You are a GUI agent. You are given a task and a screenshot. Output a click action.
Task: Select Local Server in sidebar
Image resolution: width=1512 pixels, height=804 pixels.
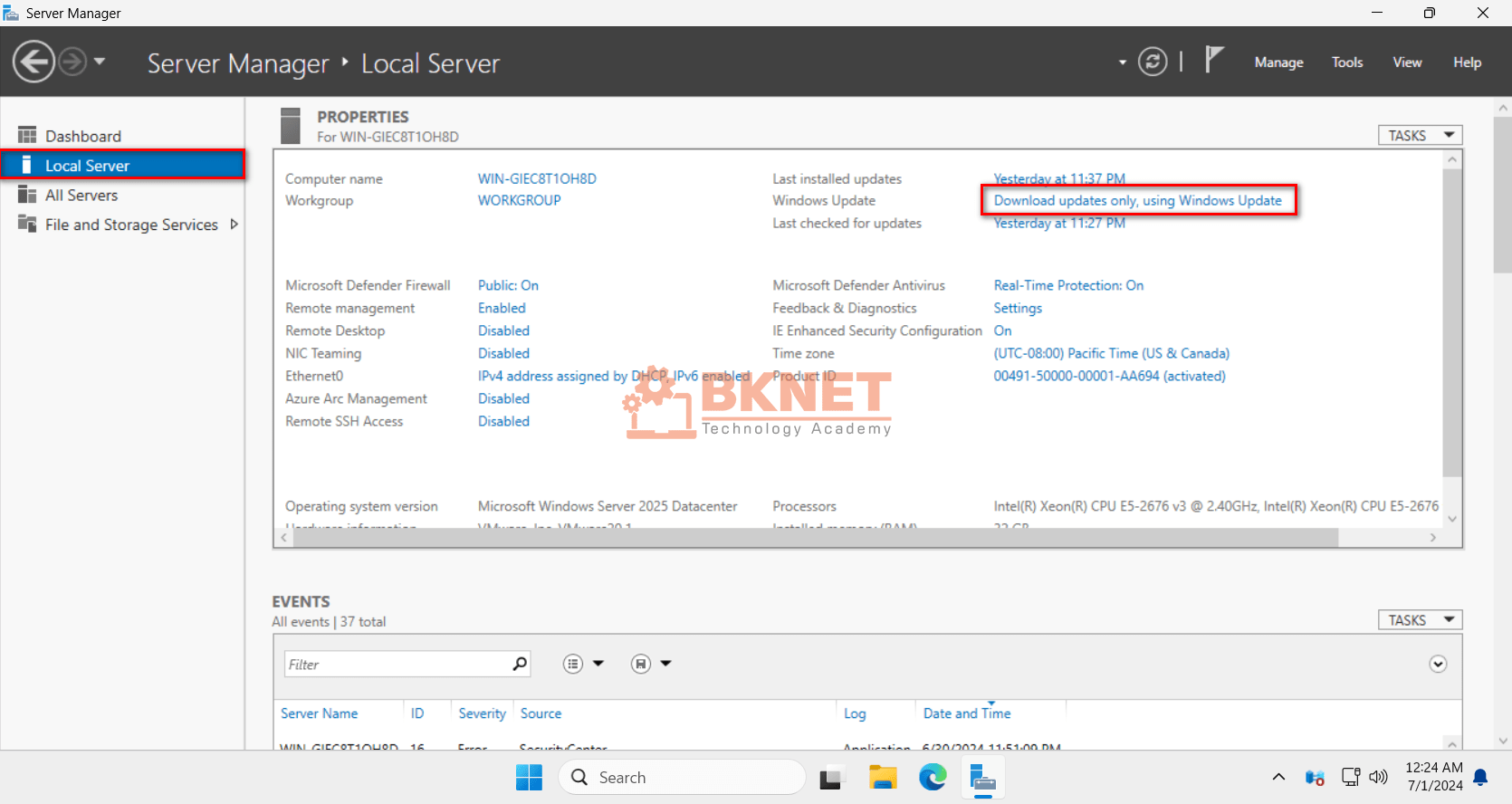point(122,166)
